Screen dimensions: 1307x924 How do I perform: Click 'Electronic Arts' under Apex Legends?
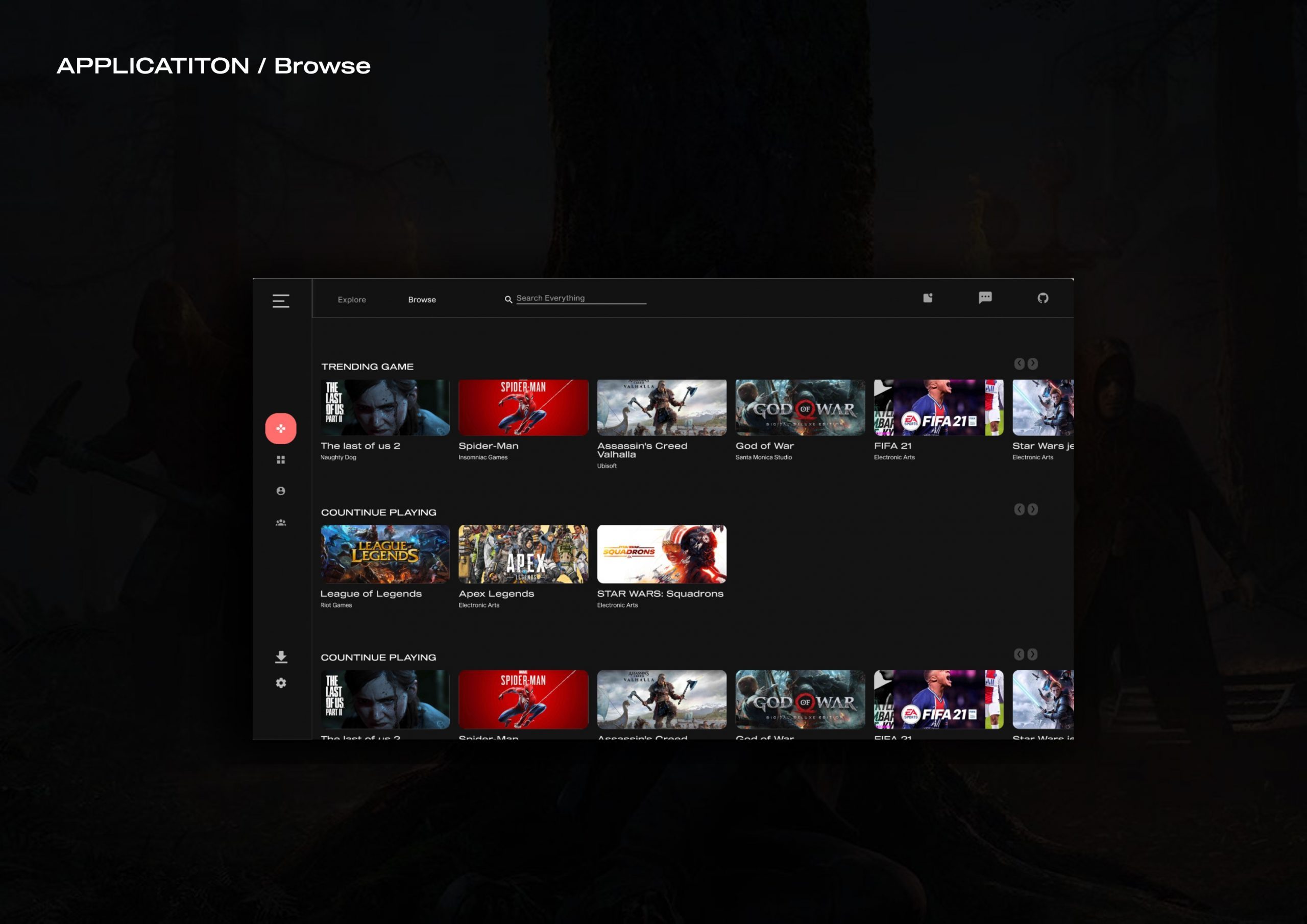coord(479,605)
